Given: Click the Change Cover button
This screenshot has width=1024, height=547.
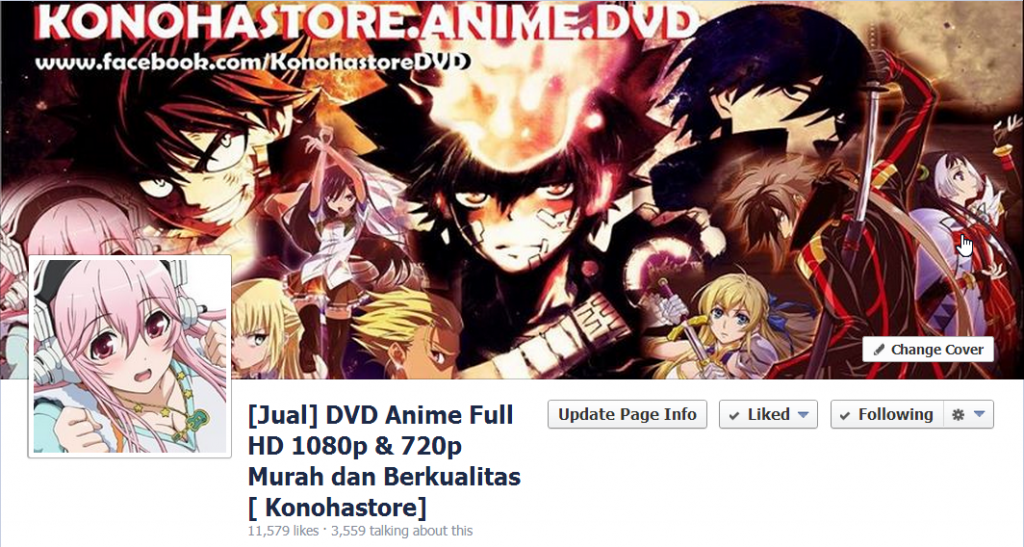Looking at the screenshot, I should pos(928,350).
